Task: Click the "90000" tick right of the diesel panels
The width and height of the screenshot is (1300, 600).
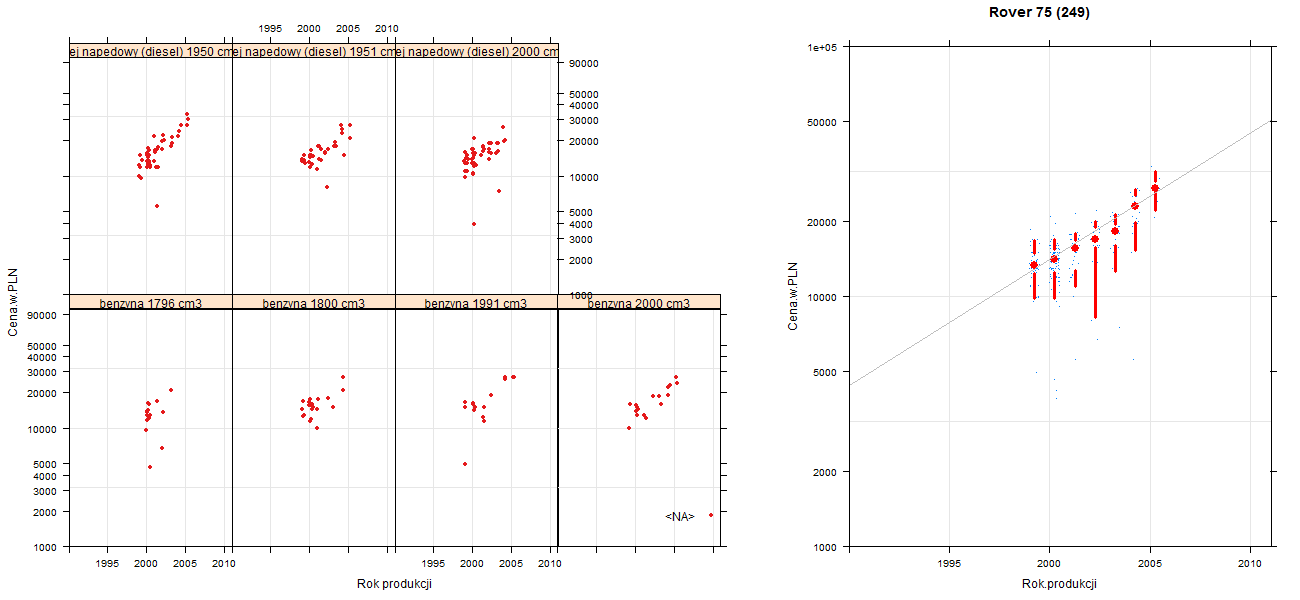Action: tap(583, 64)
